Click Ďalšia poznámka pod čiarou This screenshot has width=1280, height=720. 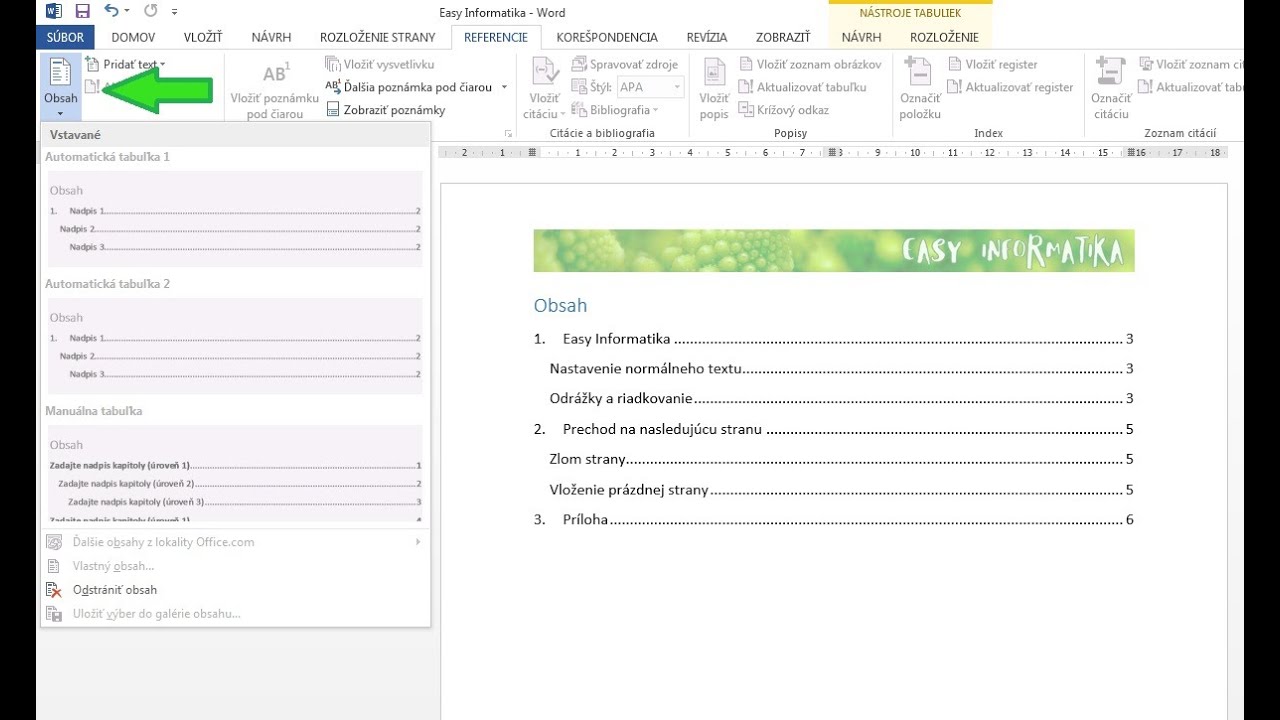(409, 87)
